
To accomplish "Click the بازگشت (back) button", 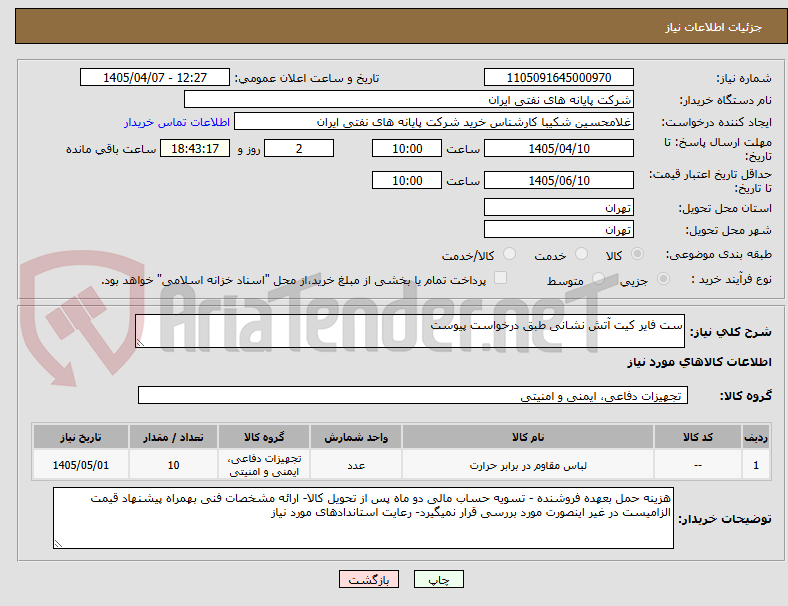I will pyautogui.click(x=369, y=579).
